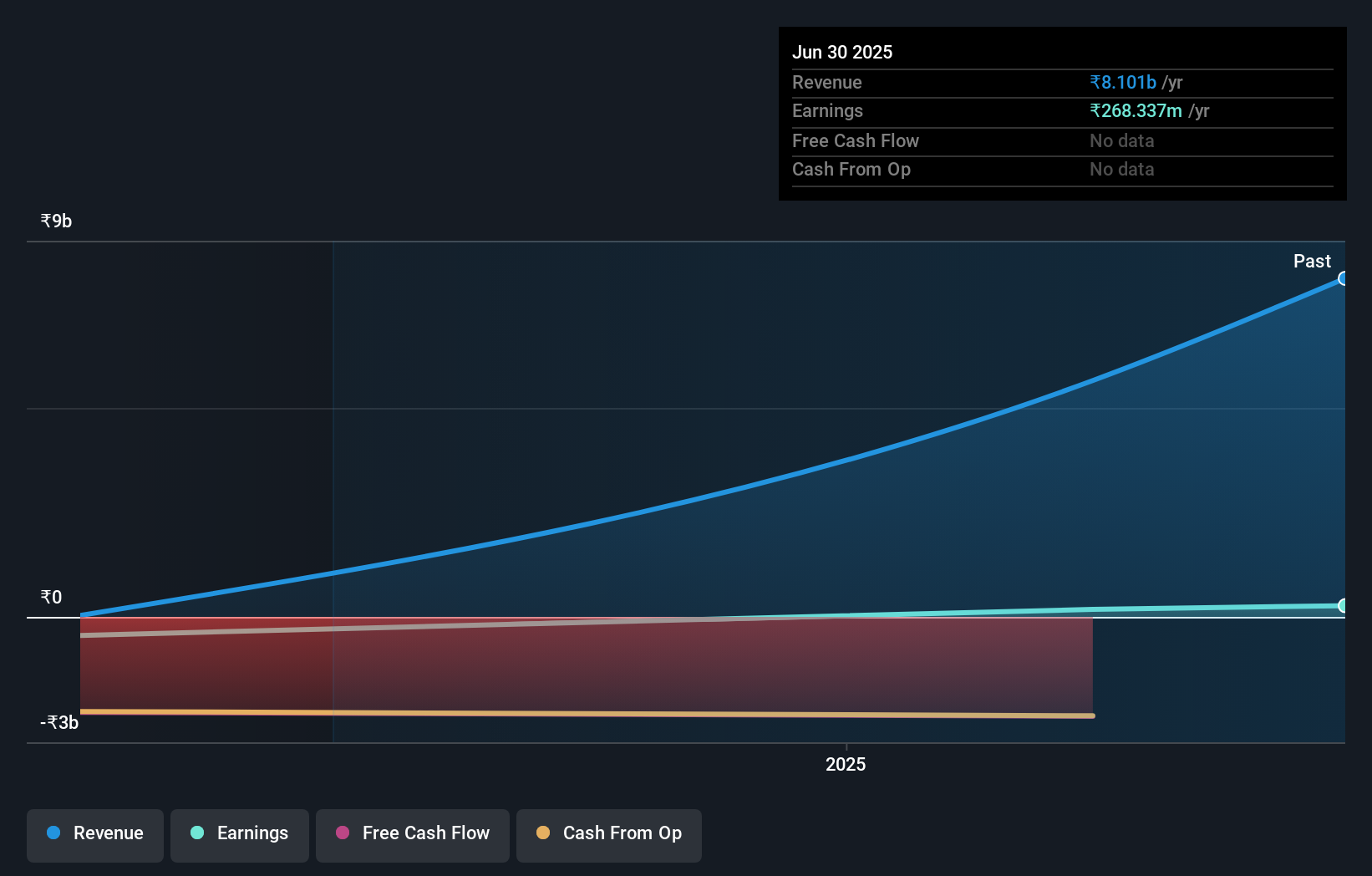The width and height of the screenshot is (1372, 876).
Task: Select the Earnings endpoint circle marker
Action: 1343,604
